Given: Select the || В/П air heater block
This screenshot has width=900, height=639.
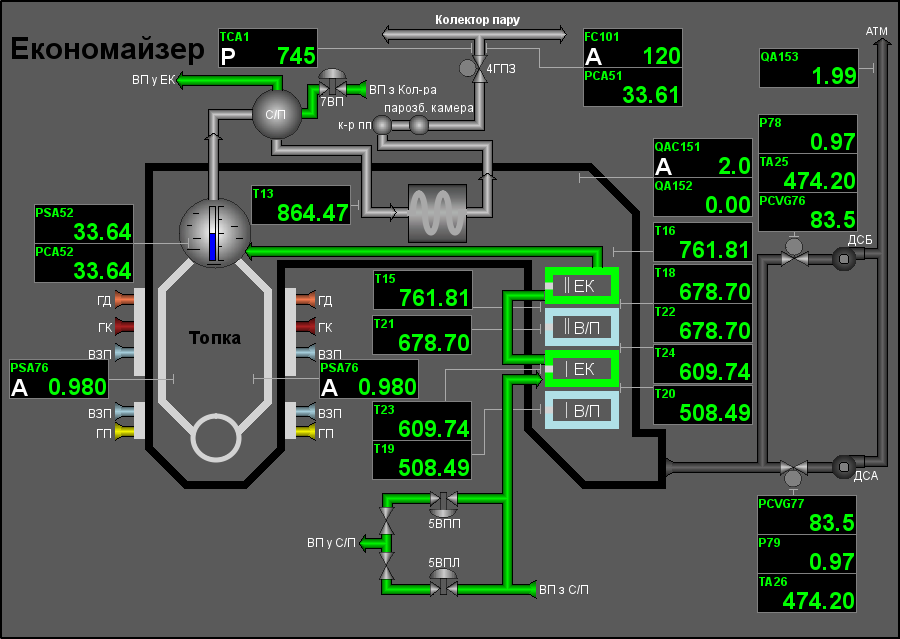Looking at the screenshot, I should (x=582, y=327).
